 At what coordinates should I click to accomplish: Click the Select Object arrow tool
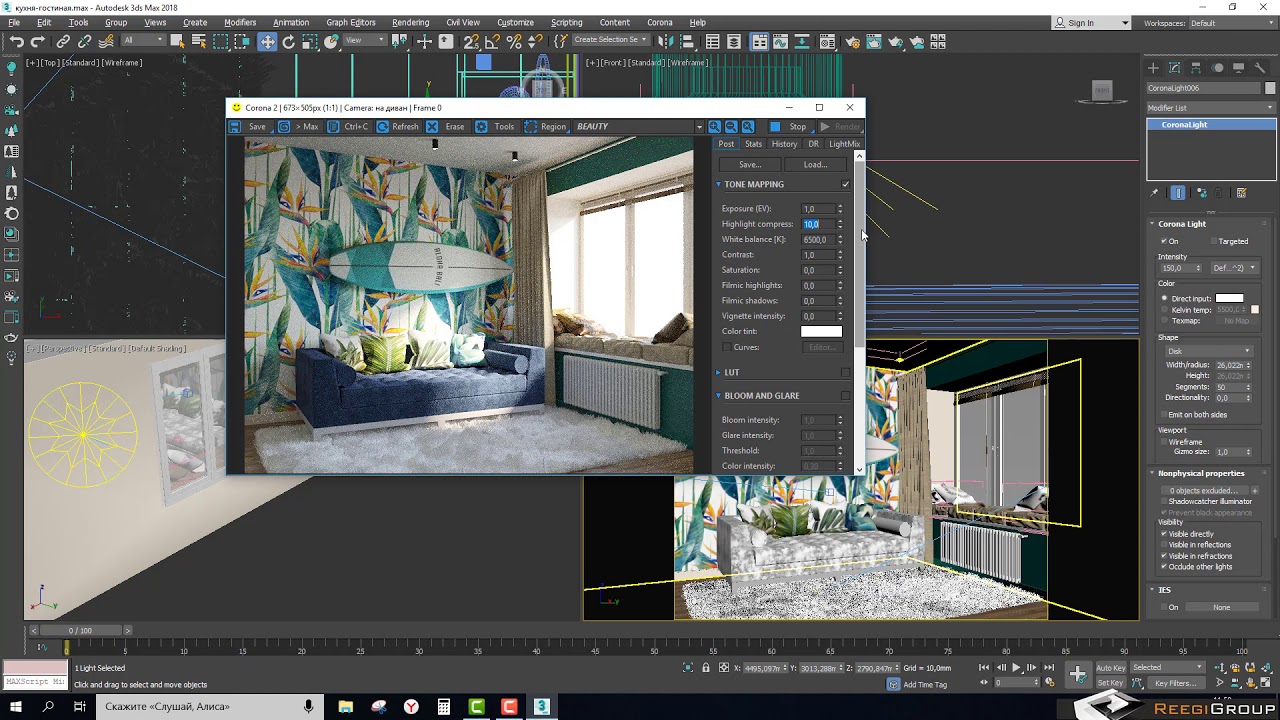[x=177, y=41]
